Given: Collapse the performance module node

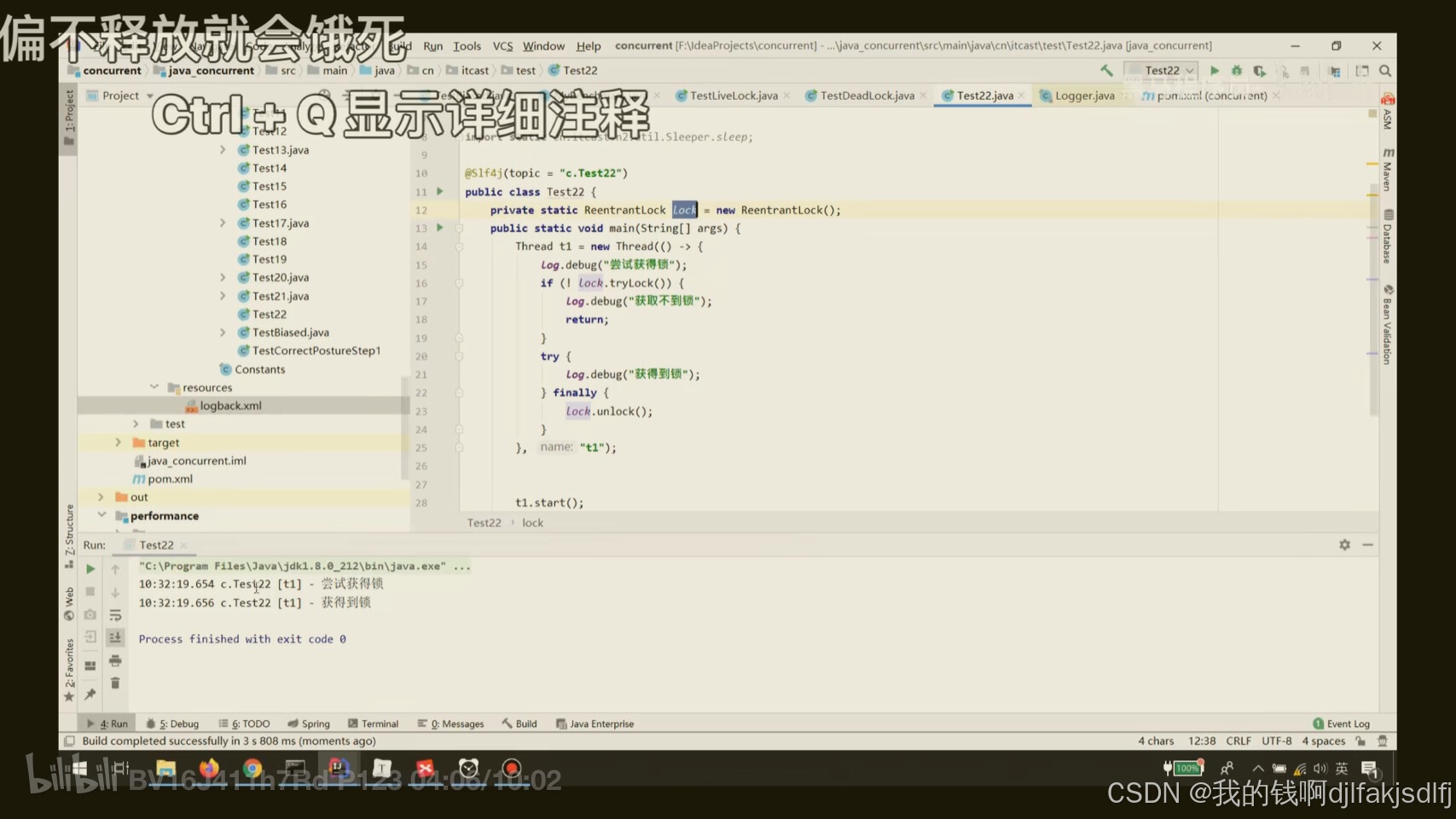Looking at the screenshot, I should click(x=102, y=515).
